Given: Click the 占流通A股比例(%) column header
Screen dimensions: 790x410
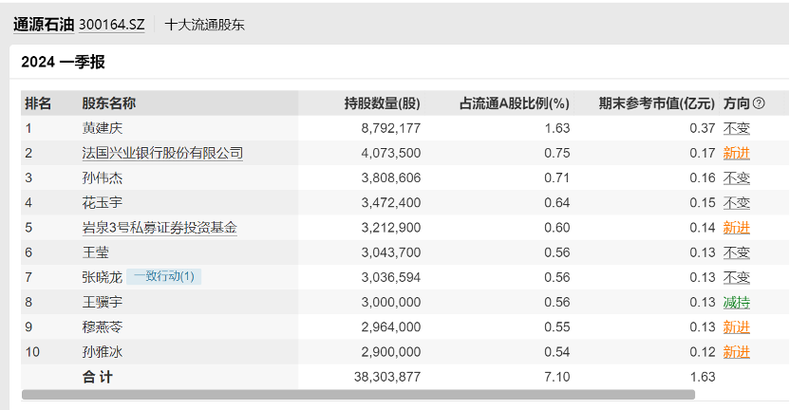Looking at the screenshot, I should [x=514, y=103].
